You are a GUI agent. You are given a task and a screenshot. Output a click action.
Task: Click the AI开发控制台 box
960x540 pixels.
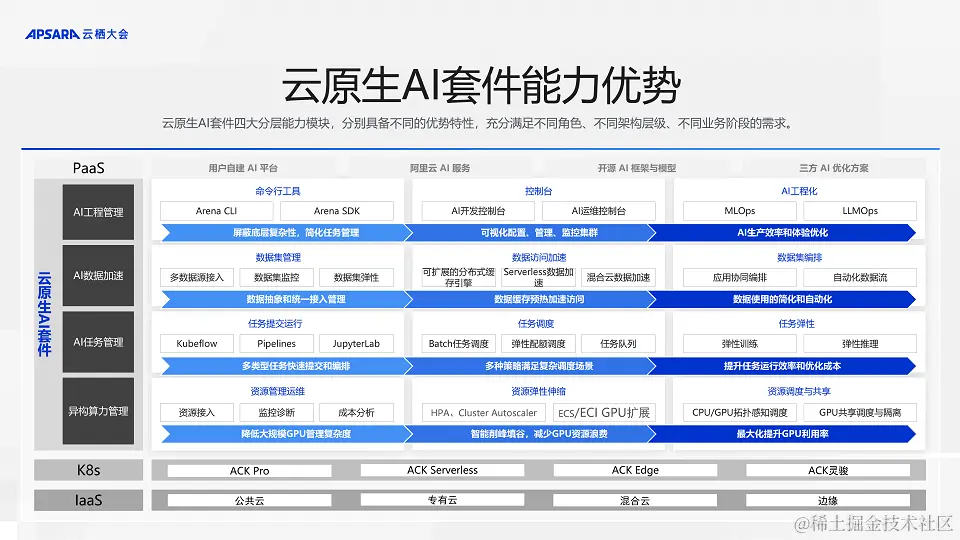[x=478, y=211]
